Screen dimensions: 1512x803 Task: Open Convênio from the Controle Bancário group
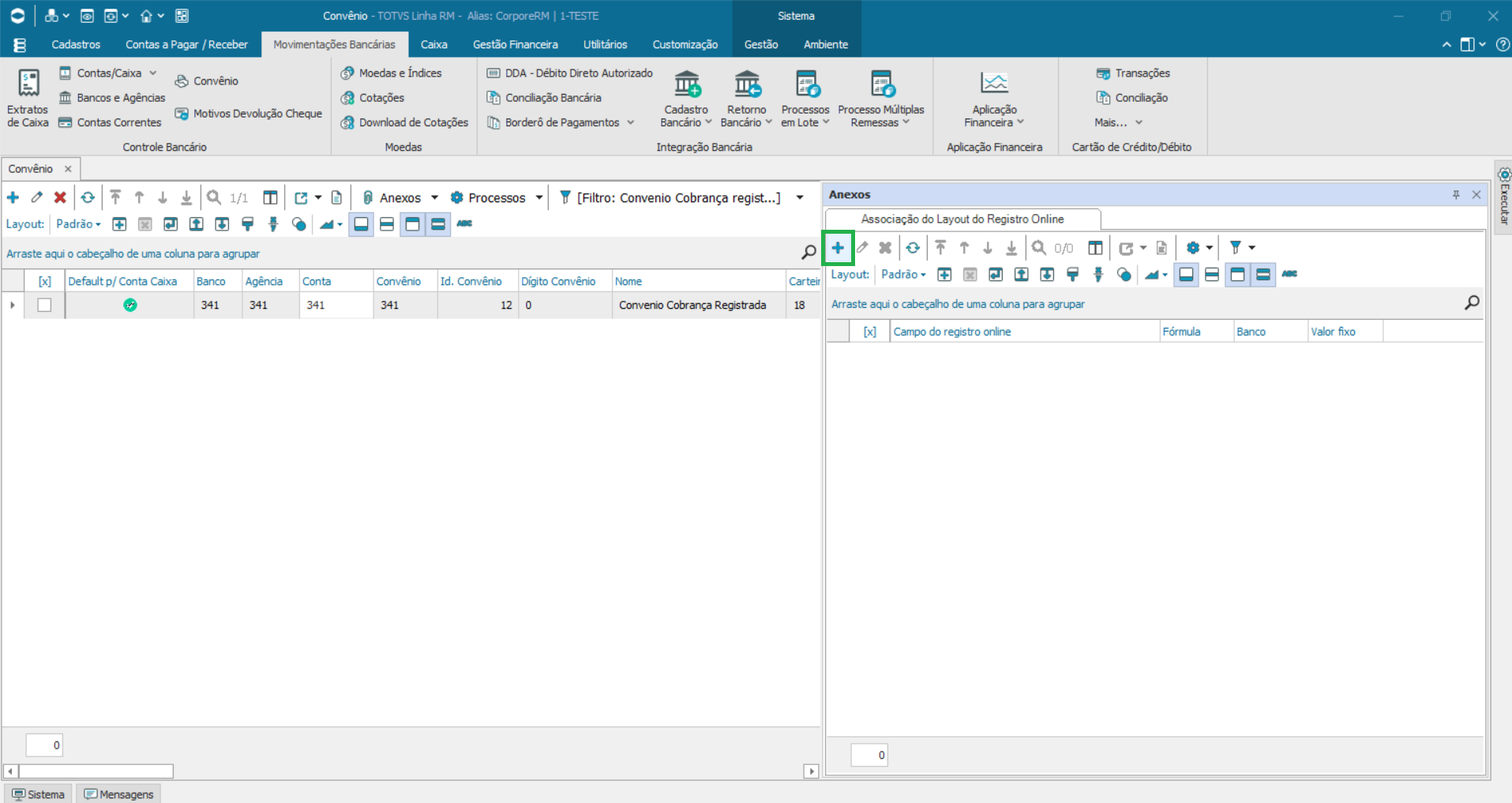click(207, 81)
